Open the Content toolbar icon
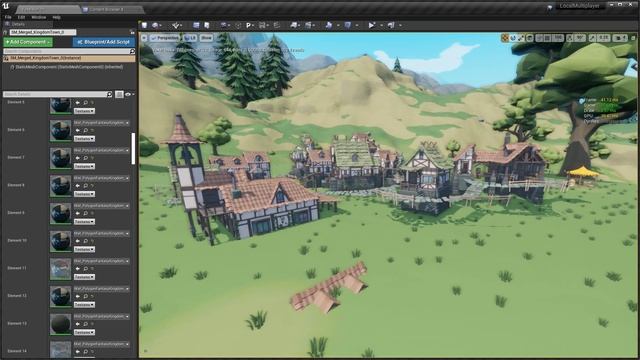640x360 pixels. click(196, 25)
